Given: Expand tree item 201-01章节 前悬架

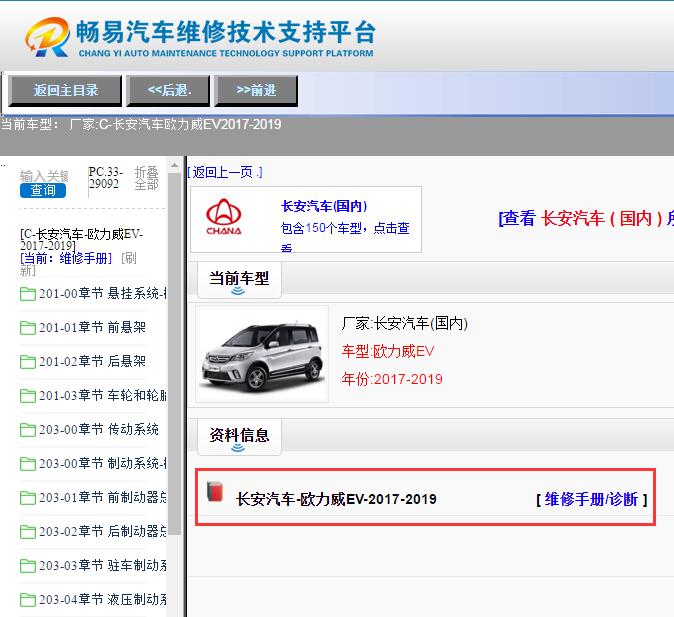Looking at the screenshot, I should (x=92, y=328).
